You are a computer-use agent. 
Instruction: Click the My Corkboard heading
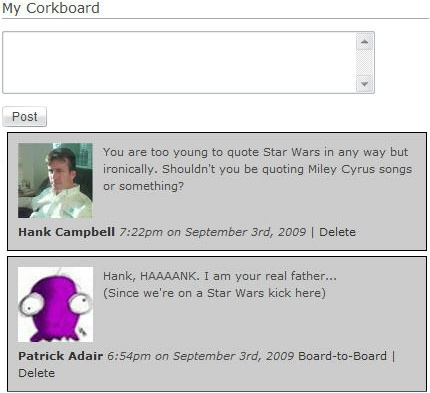point(51,8)
